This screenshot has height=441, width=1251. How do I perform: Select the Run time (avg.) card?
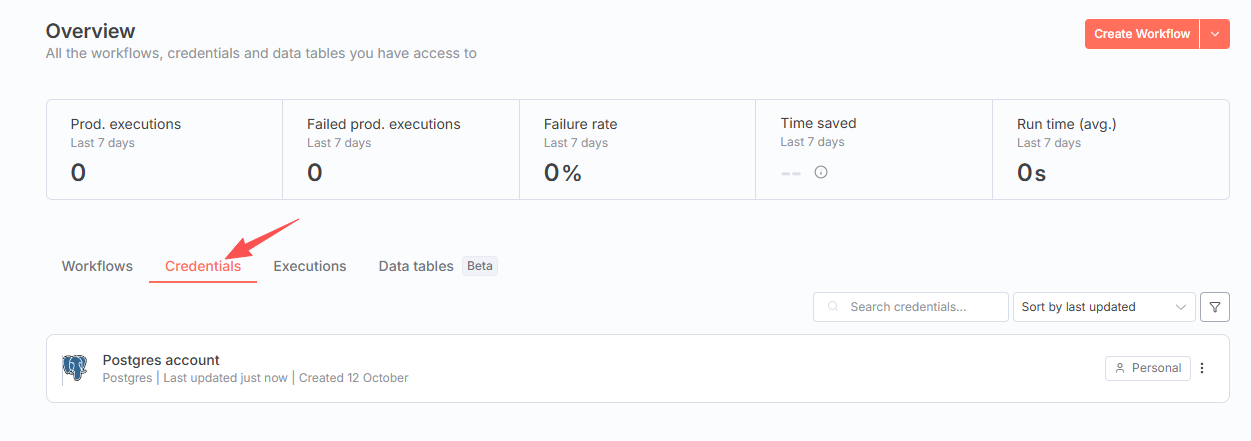coord(1110,149)
